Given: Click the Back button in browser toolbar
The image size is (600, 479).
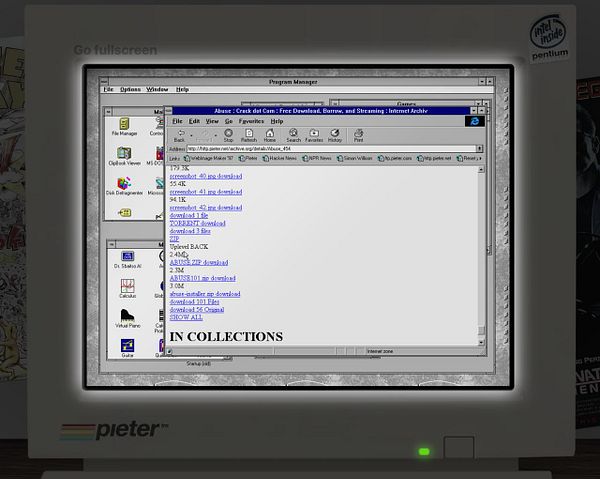Looking at the screenshot, I should click(179, 135).
